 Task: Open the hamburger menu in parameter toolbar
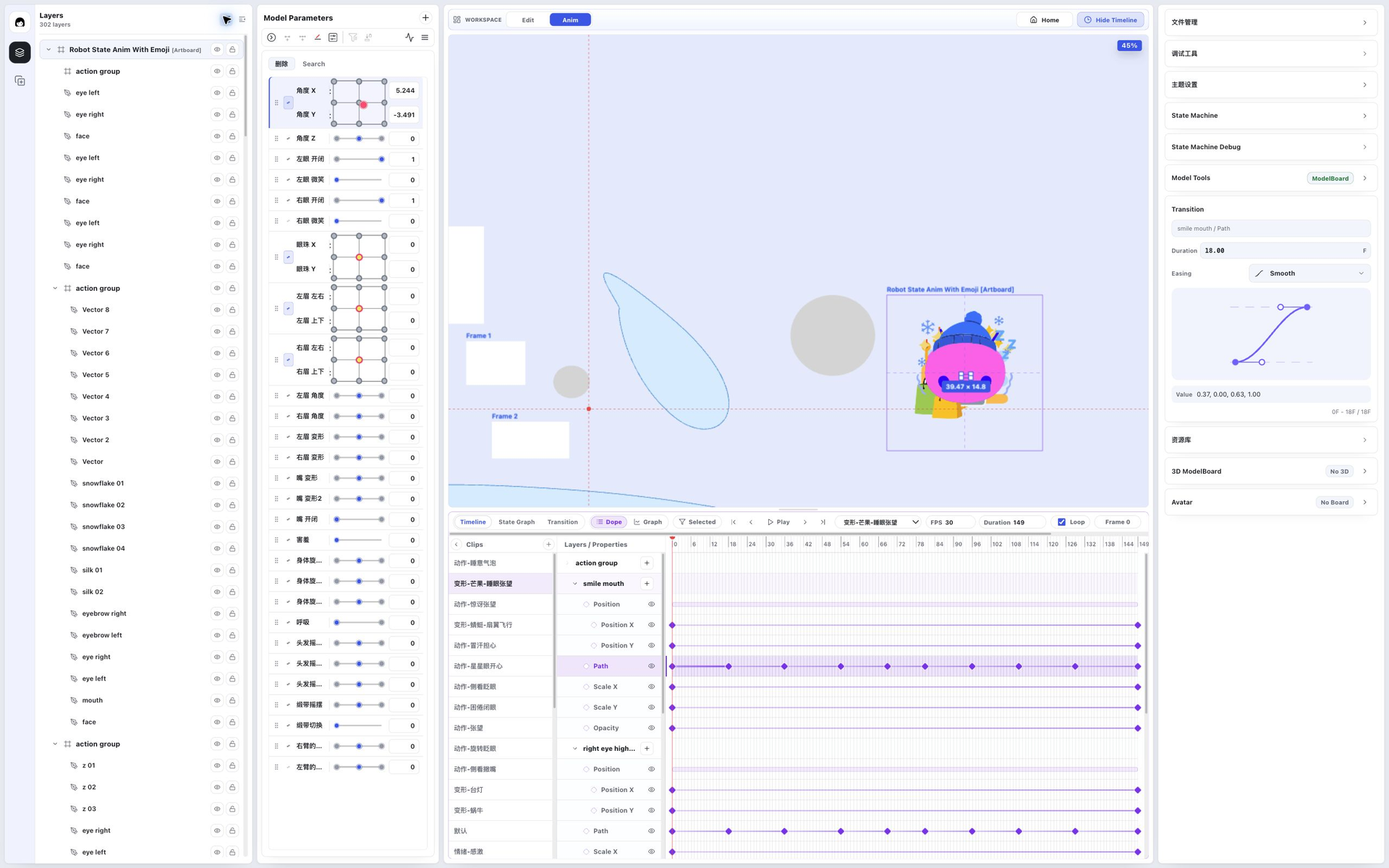[x=425, y=38]
